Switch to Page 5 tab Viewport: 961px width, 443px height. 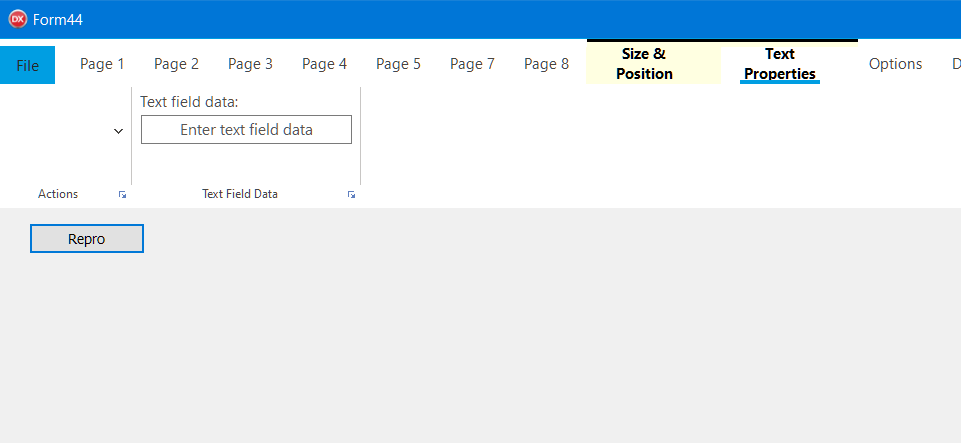pos(398,64)
